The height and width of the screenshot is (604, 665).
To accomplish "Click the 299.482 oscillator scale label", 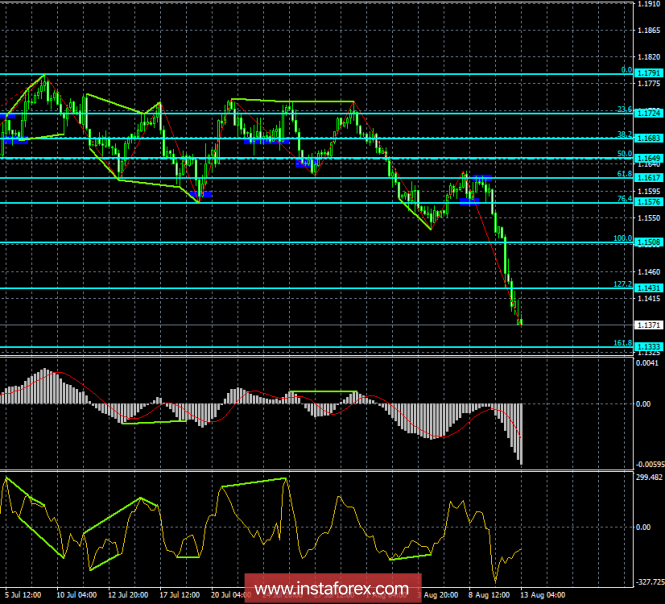I will point(648,478).
